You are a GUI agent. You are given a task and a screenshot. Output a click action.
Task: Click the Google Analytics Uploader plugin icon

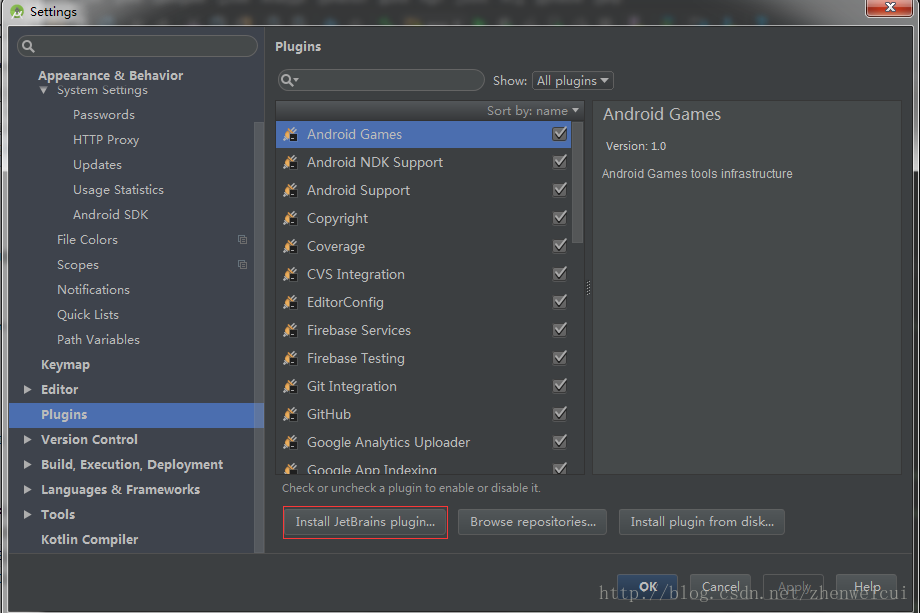pyautogui.click(x=290, y=442)
